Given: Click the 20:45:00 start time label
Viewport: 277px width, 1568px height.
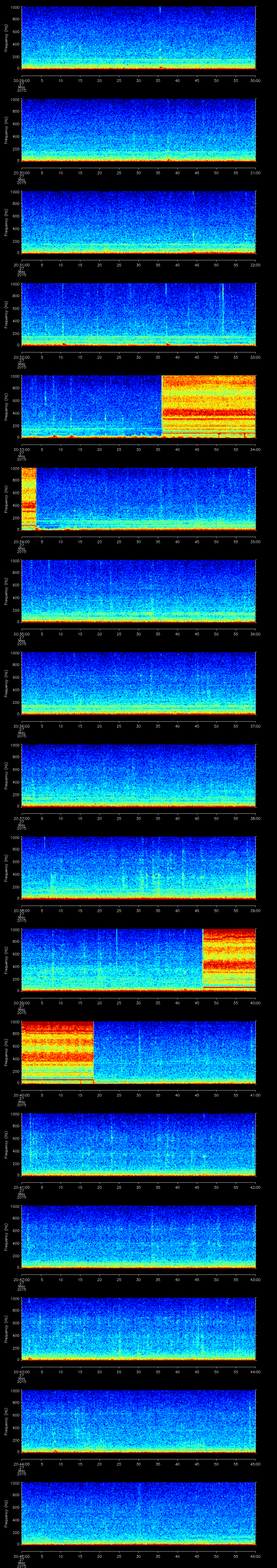Looking at the screenshot, I should coord(21,1556).
